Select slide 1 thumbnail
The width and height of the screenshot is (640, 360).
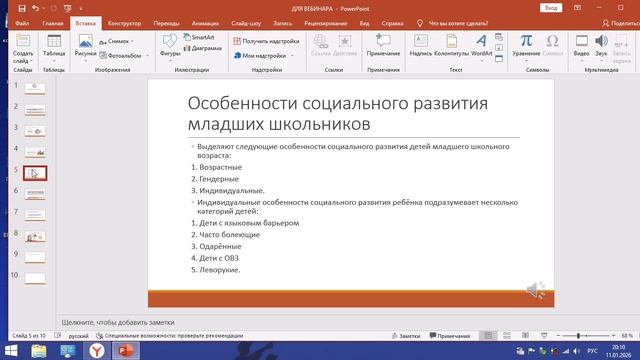35,88
